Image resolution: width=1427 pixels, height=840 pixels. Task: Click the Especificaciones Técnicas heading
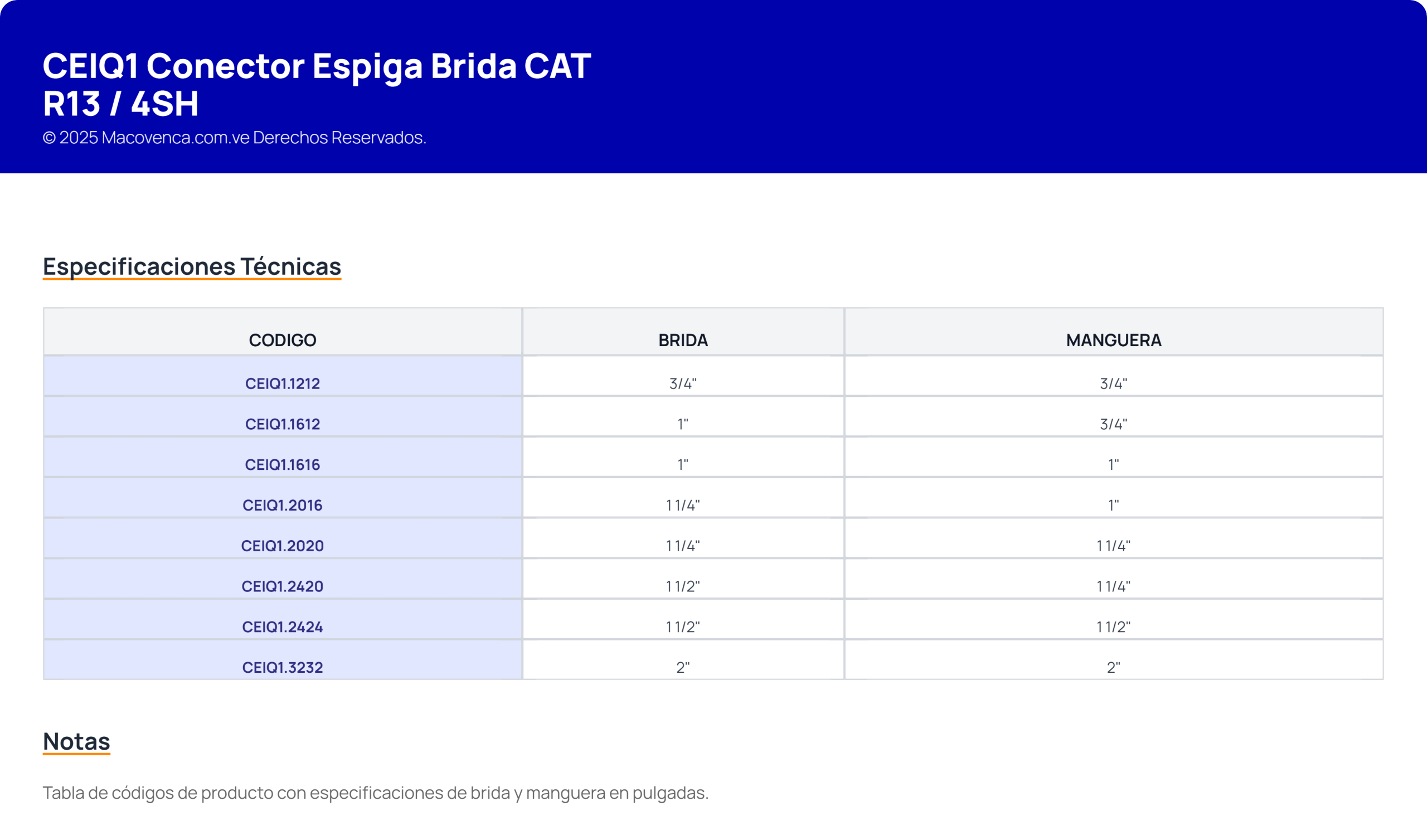192,266
